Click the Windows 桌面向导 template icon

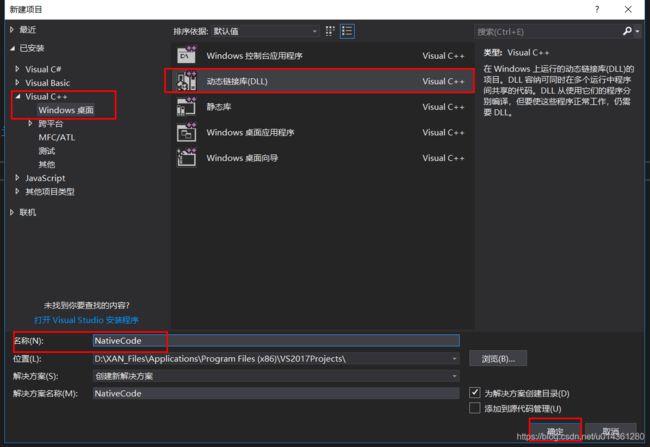click(187, 158)
